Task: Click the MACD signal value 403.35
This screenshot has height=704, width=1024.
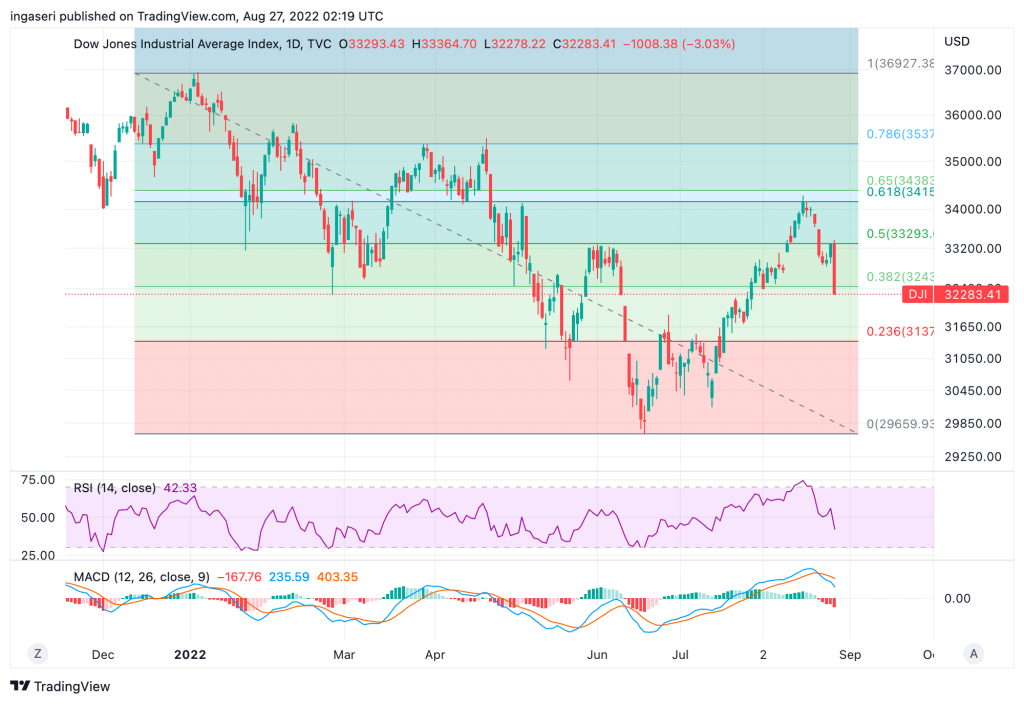Action: pos(337,577)
